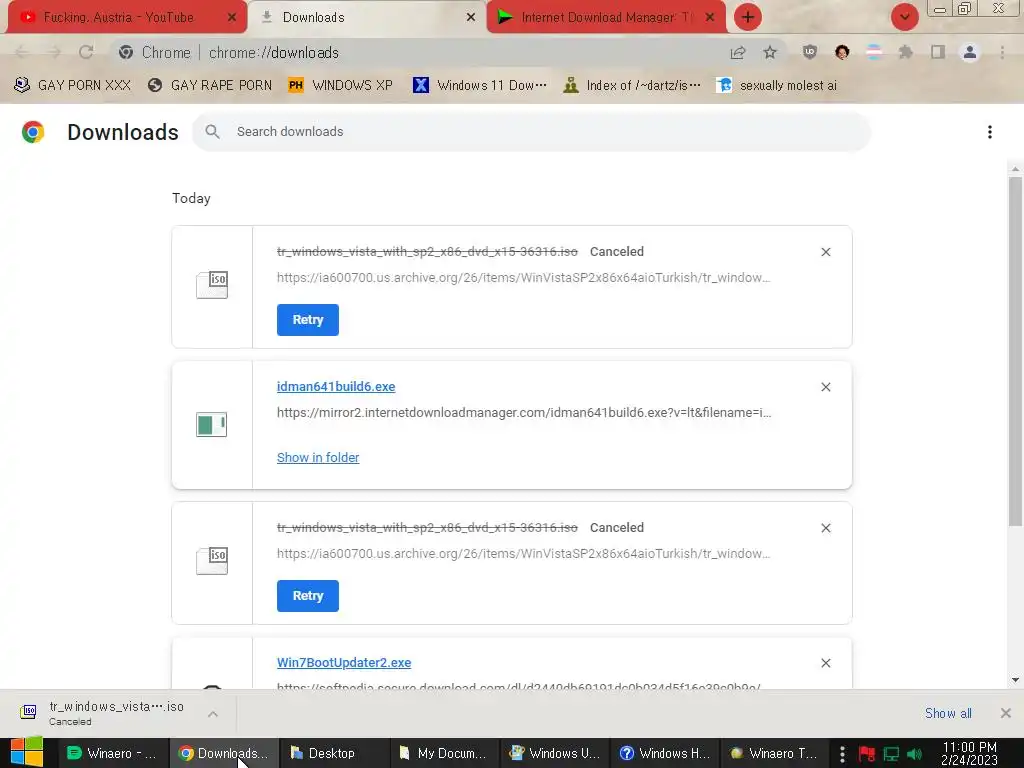This screenshot has width=1024, height=768.
Task: Click the round cartoon-face extension icon in the toolbar
Action: click(842, 52)
